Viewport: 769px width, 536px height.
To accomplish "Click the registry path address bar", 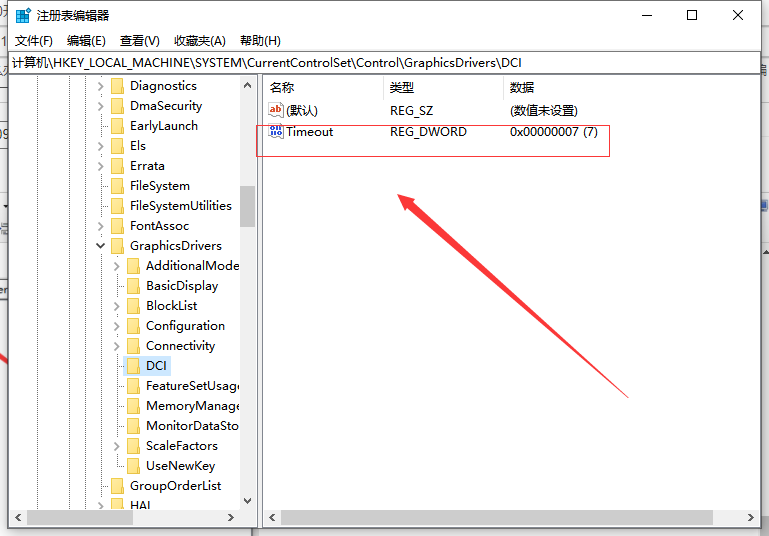I will (384, 63).
